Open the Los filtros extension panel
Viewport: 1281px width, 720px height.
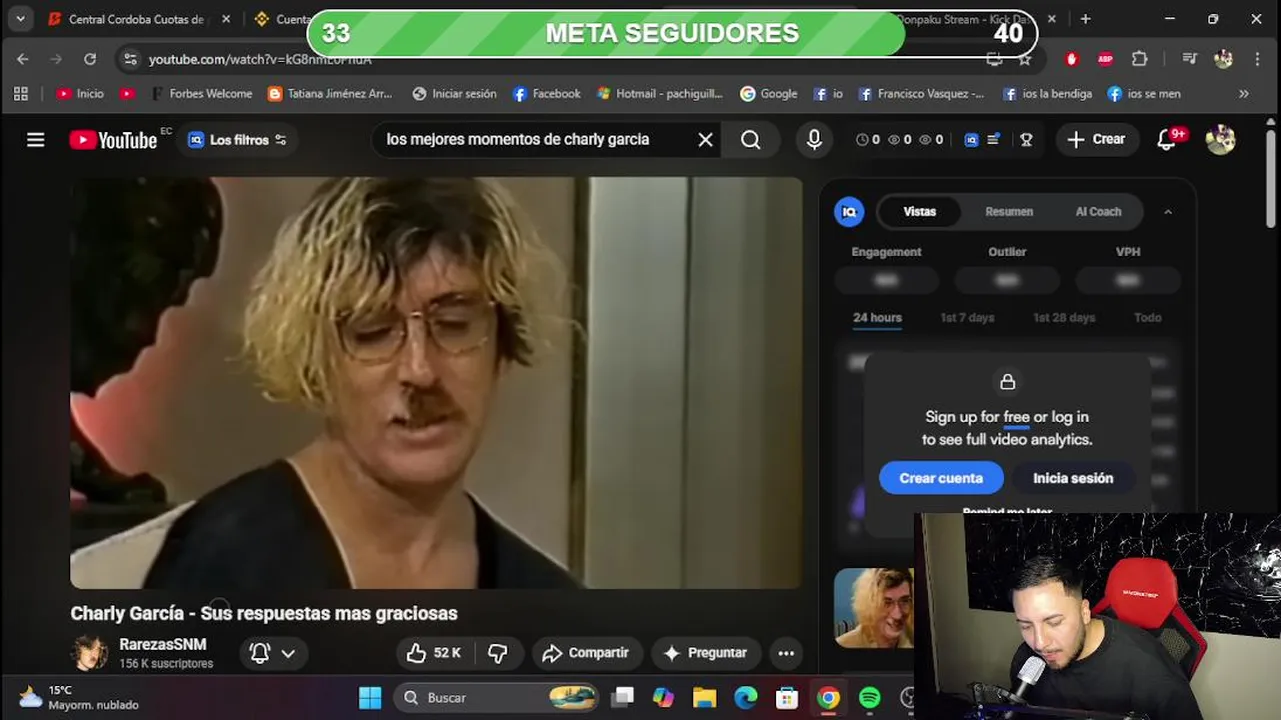pyautogui.click(x=238, y=140)
